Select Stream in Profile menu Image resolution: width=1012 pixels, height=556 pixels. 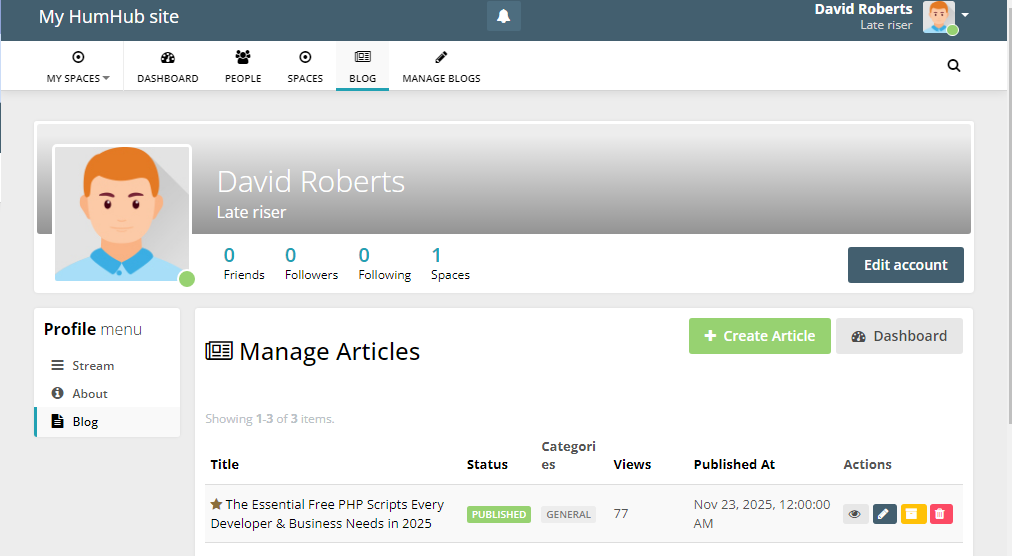(x=93, y=366)
